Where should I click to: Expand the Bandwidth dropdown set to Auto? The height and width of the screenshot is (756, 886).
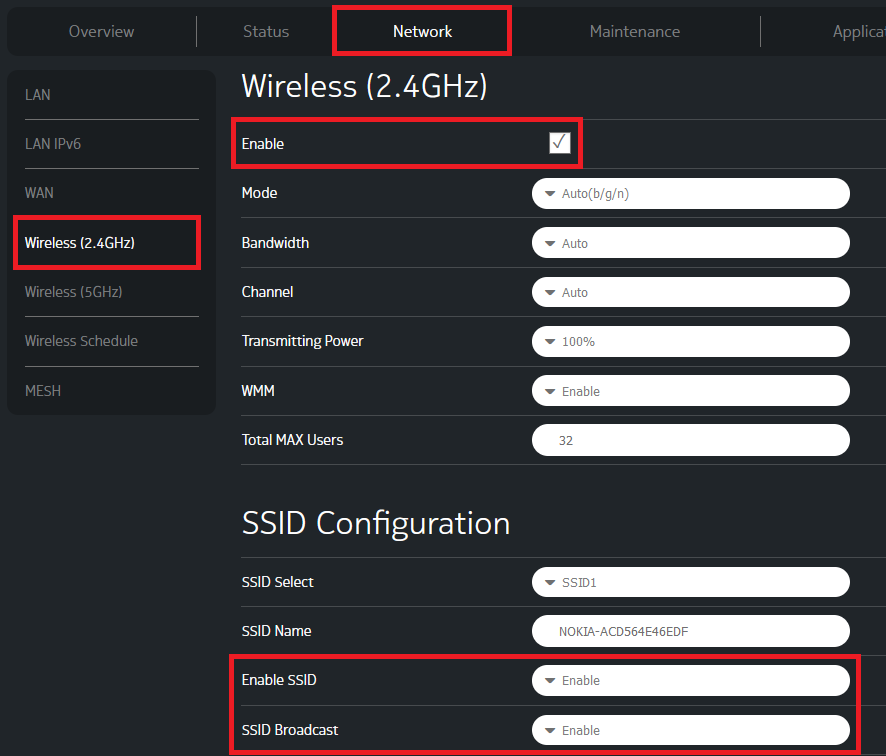(690, 242)
